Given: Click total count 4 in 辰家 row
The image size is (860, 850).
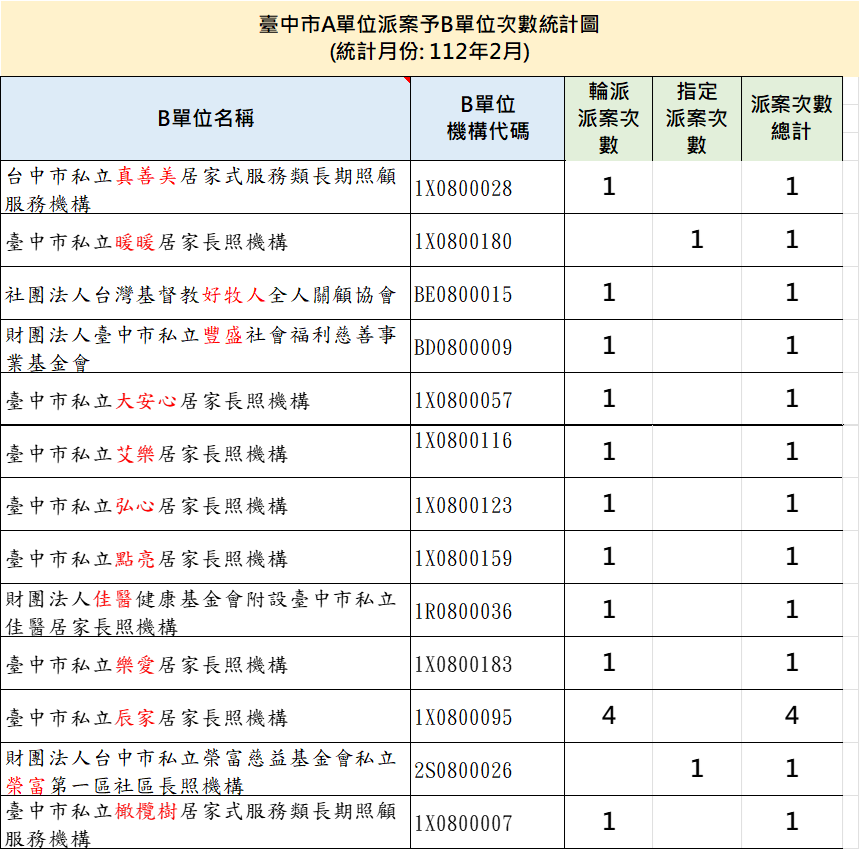Looking at the screenshot, I should click(x=791, y=716).
